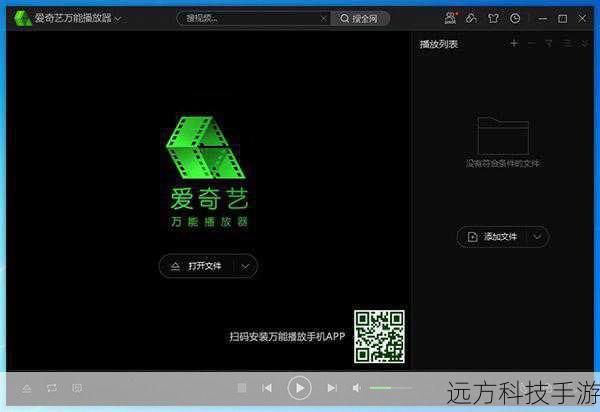Remove from playlist with the minus icon
Viewport: 600px width, 412px height.
pos(532,44)
